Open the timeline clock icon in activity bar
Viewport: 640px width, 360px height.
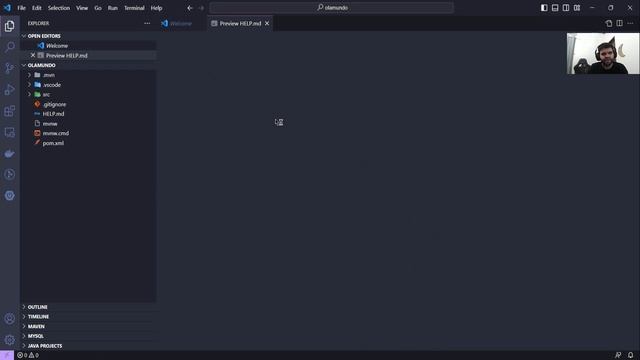pyautogui.click(x=9, y=175)
